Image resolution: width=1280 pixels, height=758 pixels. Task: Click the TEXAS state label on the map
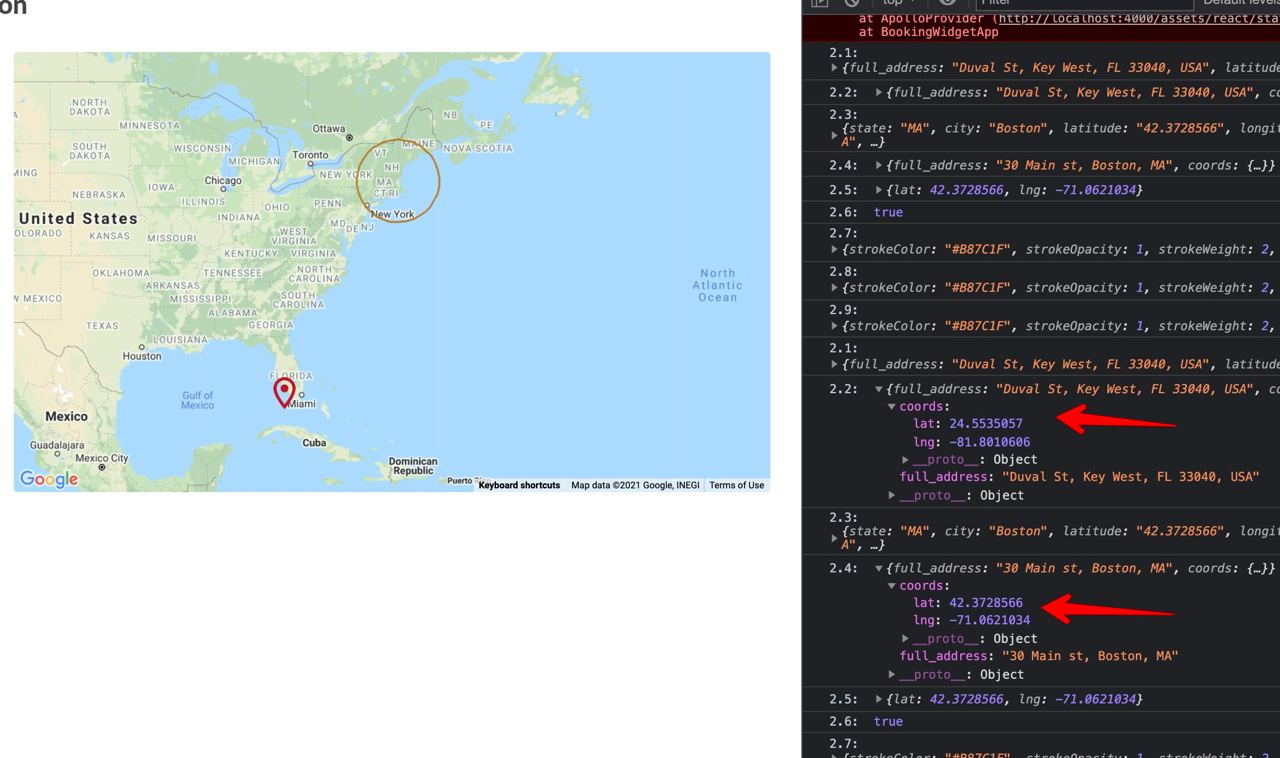pos(102,326)
